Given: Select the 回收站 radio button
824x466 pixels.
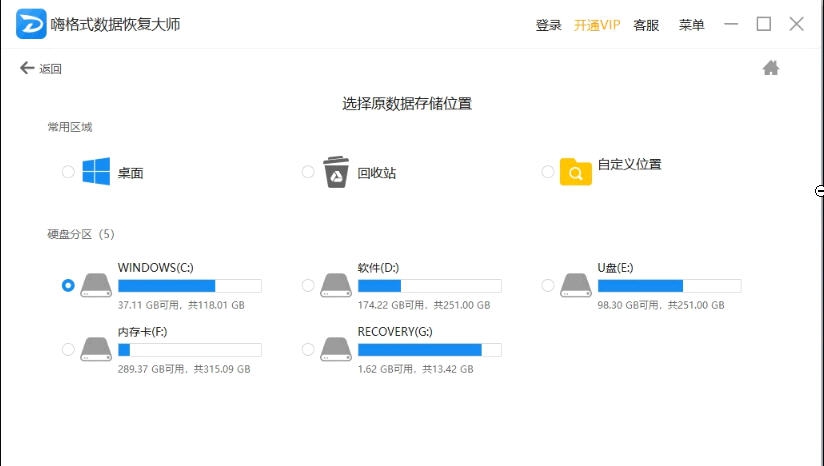Looking at the screenshot, I should pos(308,172).
